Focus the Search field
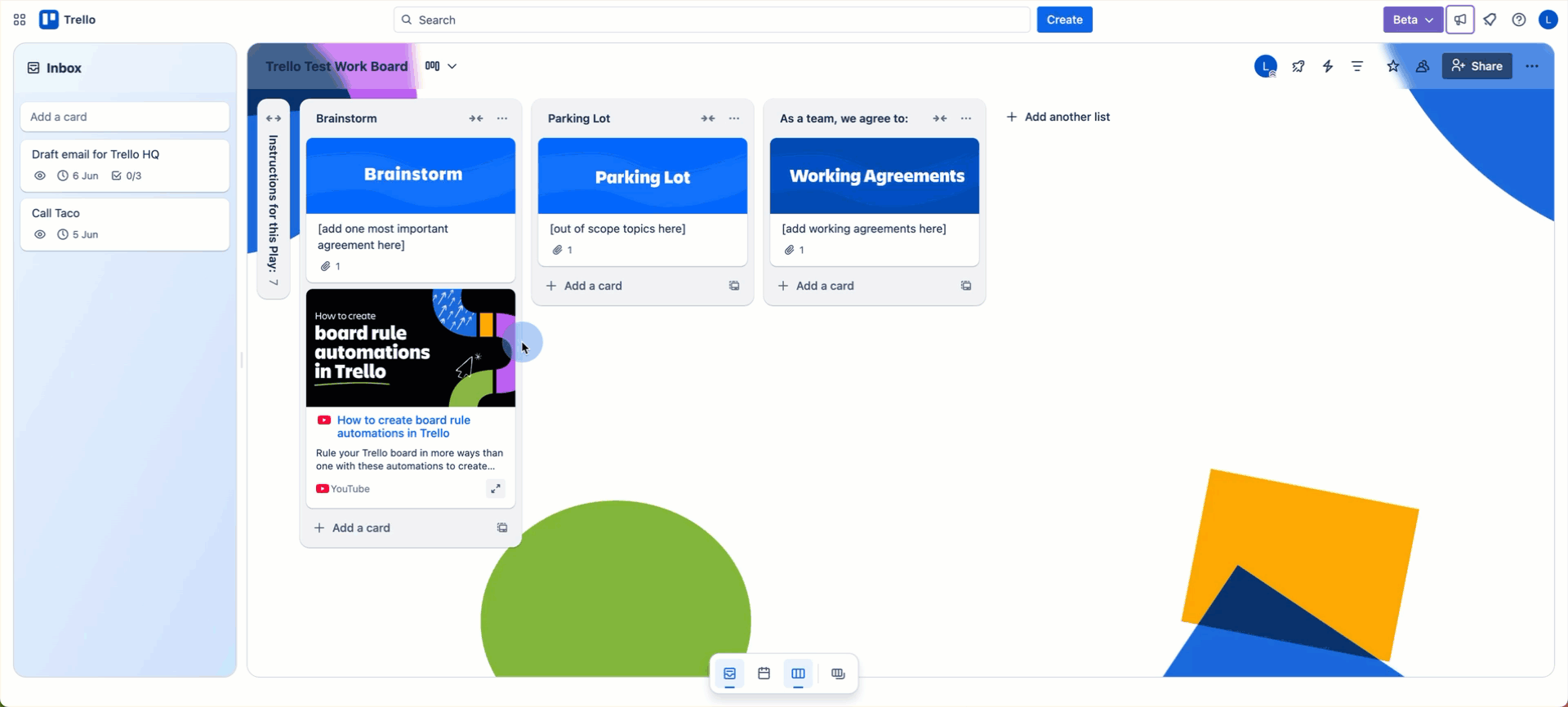The image size is (1568, 707). click(x=711, y=20)
